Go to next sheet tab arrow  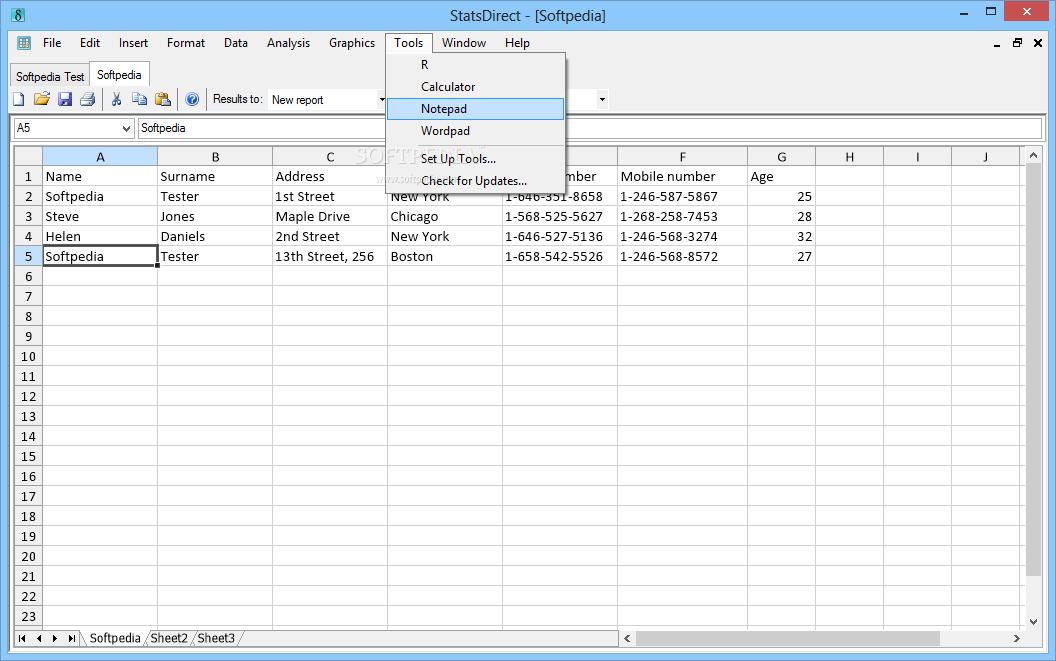tap(55, 638)
